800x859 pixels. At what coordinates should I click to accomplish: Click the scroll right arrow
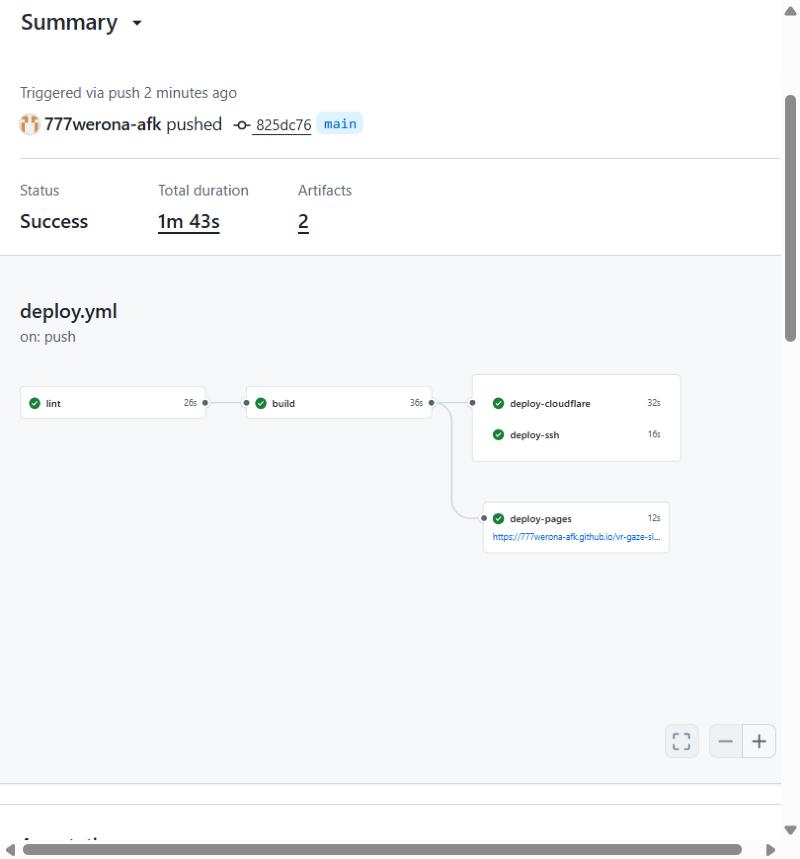[x=770, y=850]
